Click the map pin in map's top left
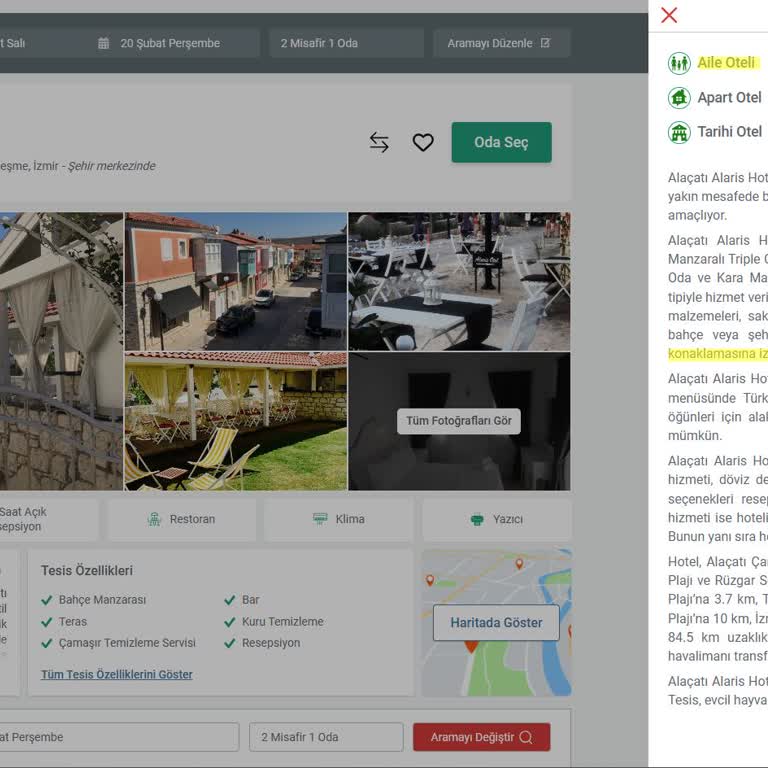 (430, 580)
